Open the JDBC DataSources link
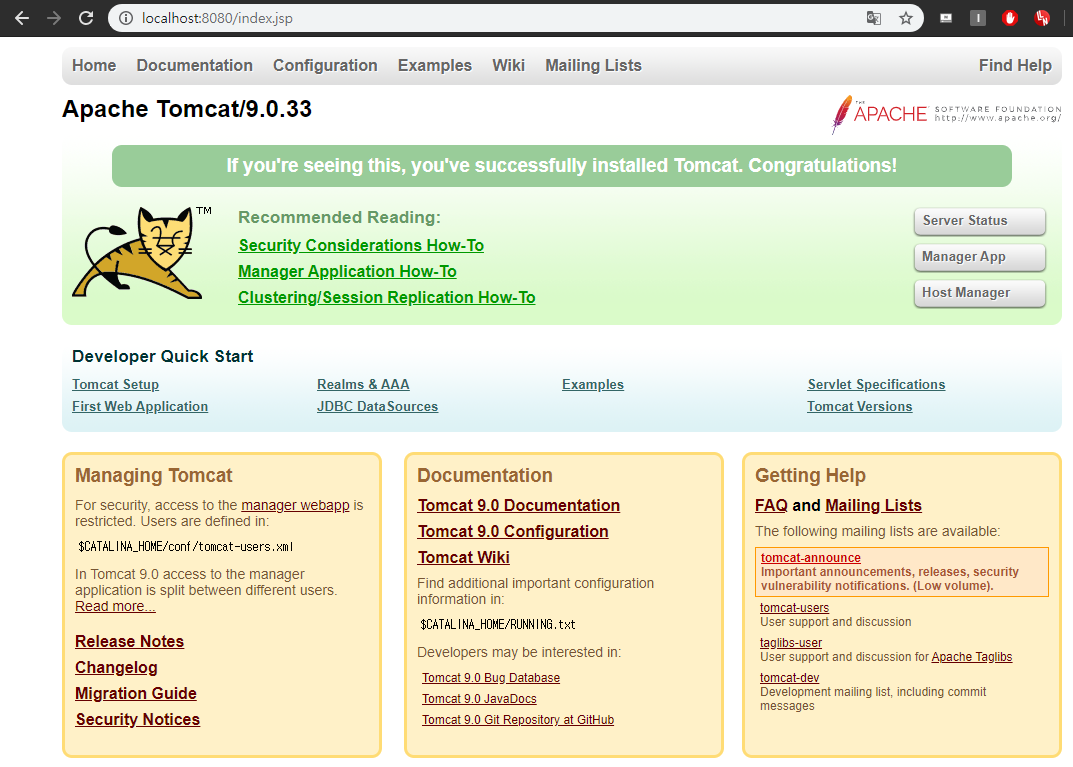The image size is (1073, 767). [377, 406]
